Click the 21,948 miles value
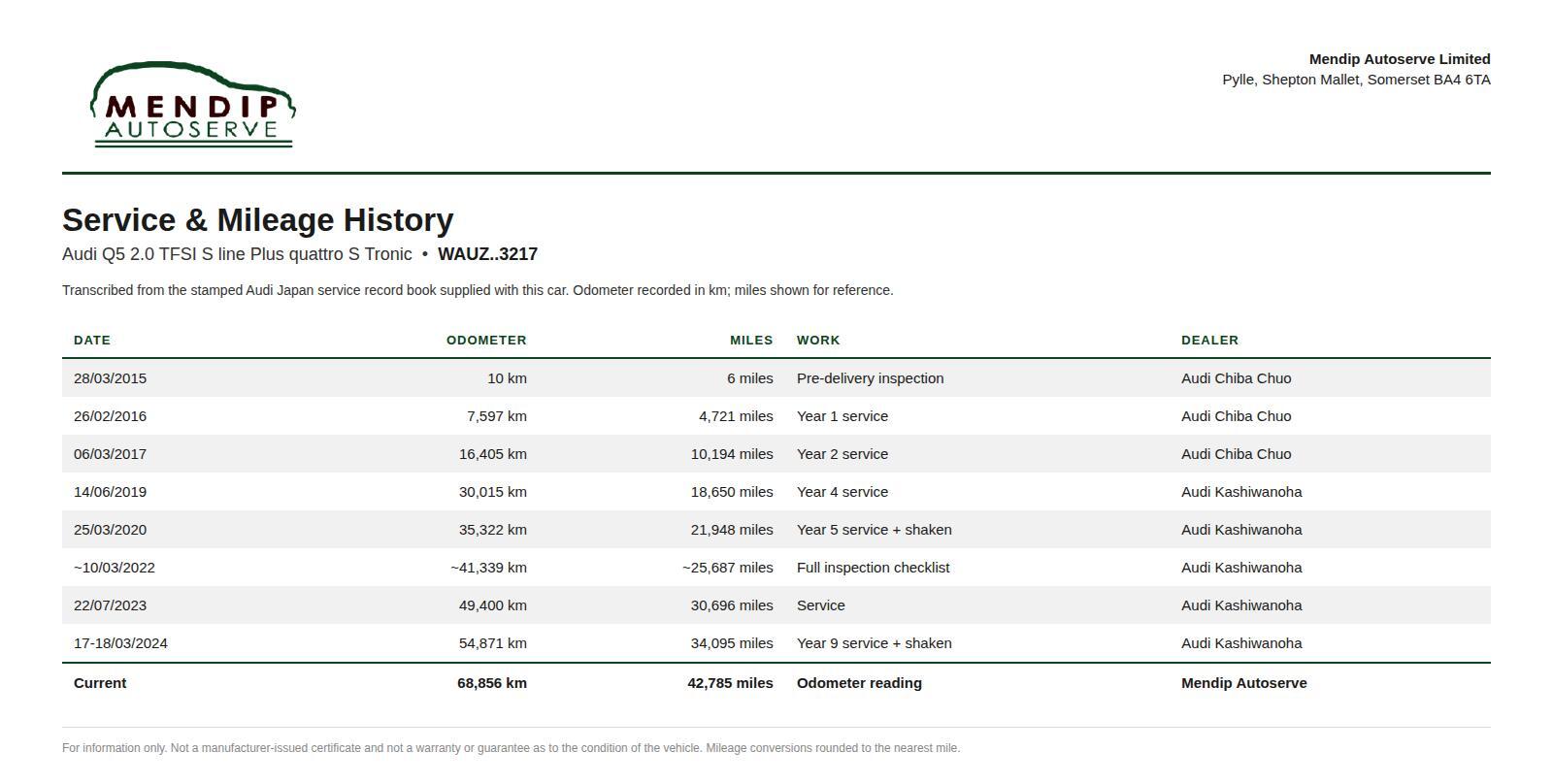The width and height of the screenshot is (1553, 784). pos(732,530)
